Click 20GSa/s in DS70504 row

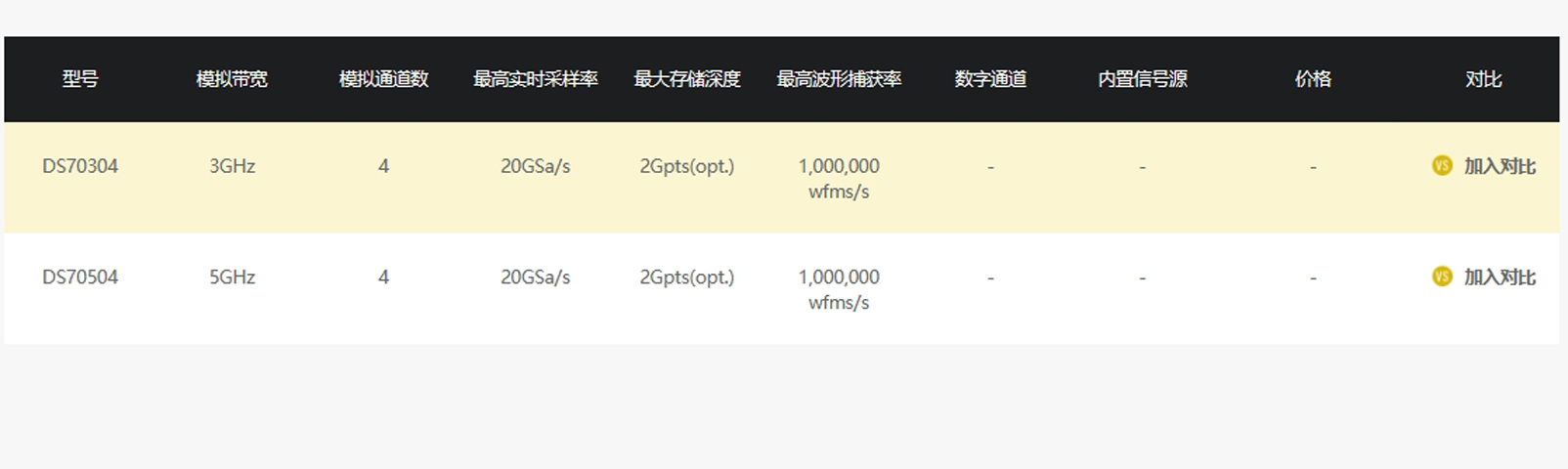point(536,277)
